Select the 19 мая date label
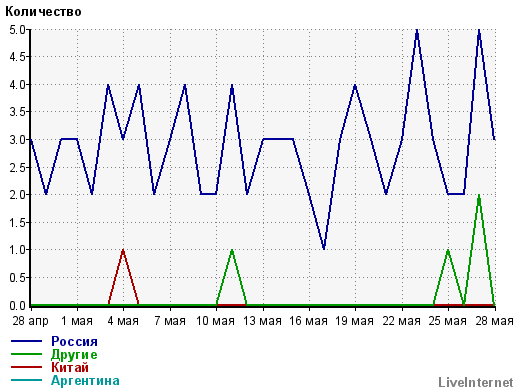 pos(354,321)
